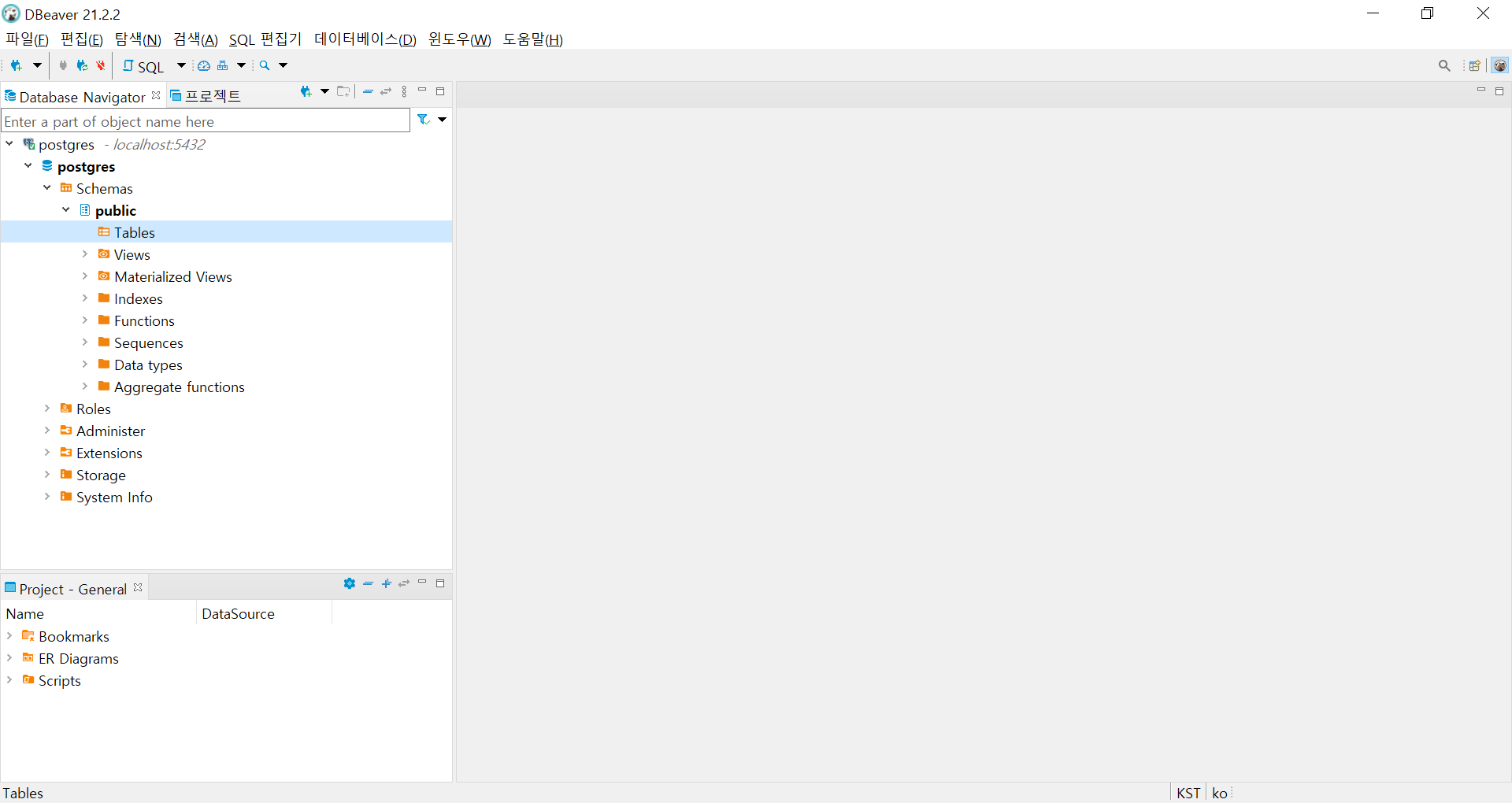Expand the Functions folder
The image size is (1512, 803).
85,320
